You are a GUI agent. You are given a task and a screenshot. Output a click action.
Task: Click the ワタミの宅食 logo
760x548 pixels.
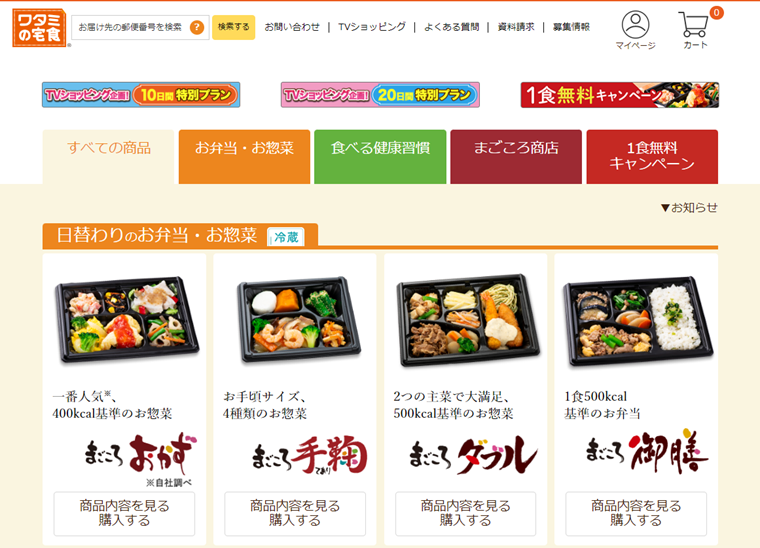(x=39, y=28)
